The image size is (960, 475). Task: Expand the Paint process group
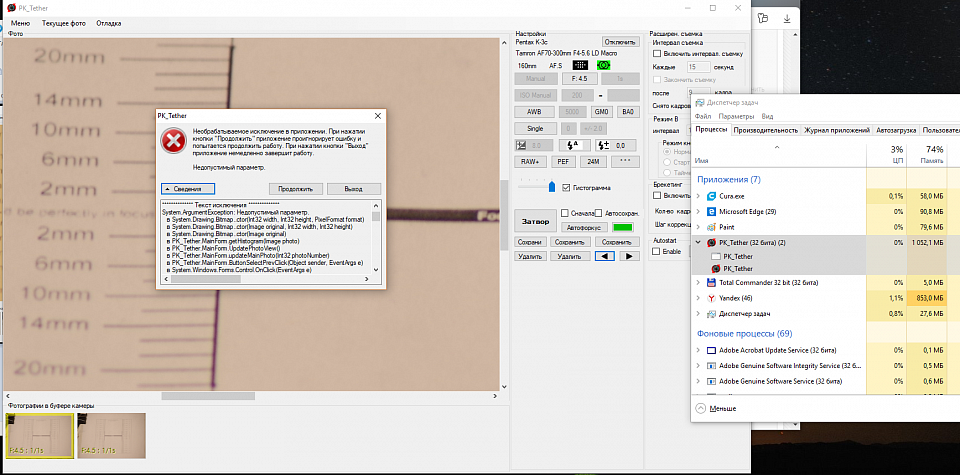(699, 227)
